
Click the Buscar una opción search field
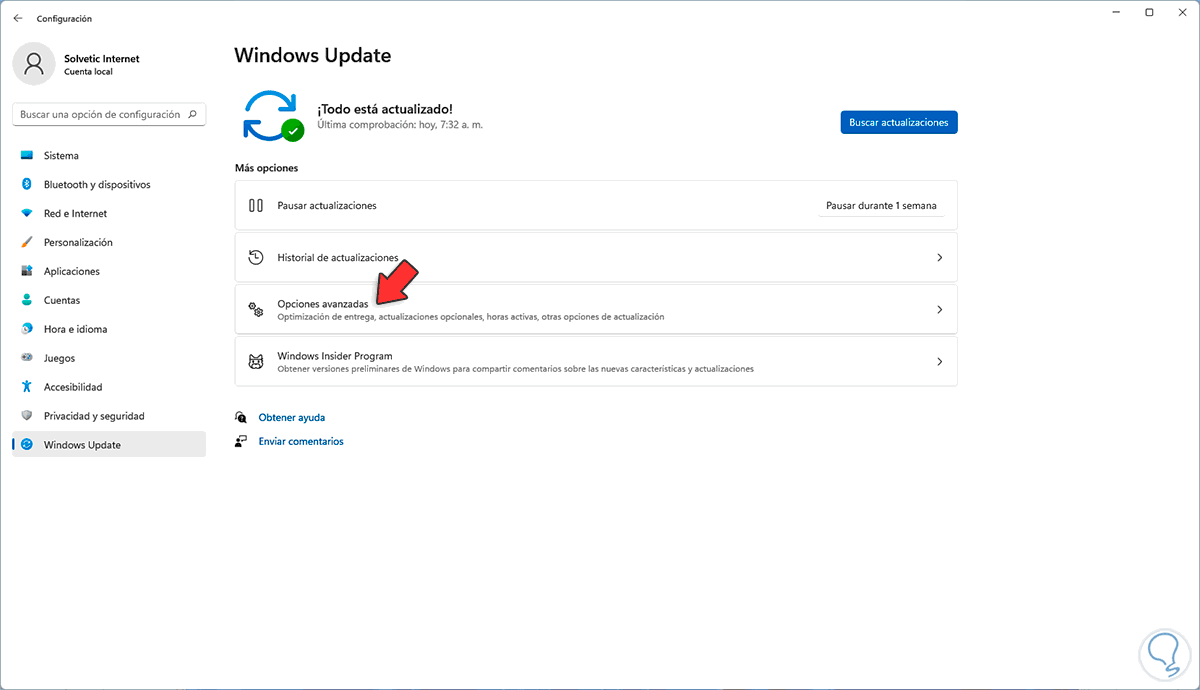109,114
